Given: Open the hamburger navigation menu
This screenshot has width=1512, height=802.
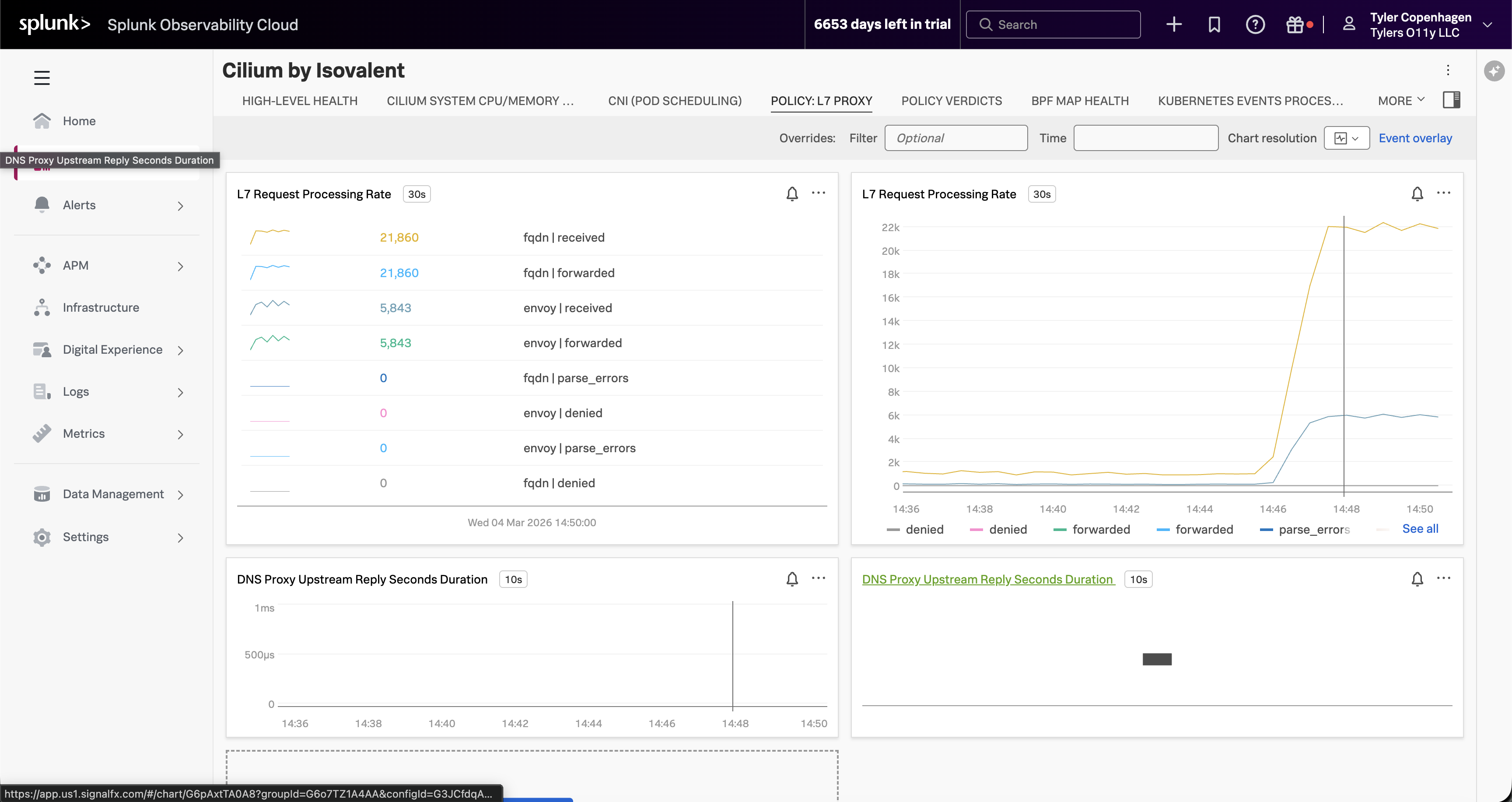Looking at the screenshot, I should point(42,77).
